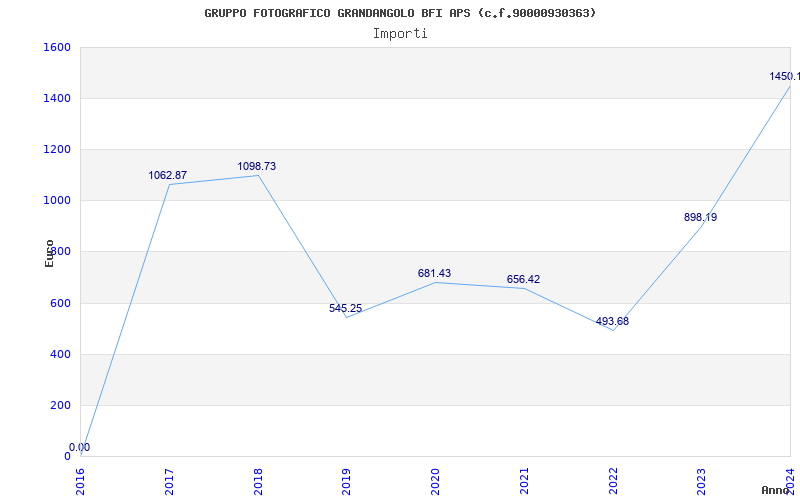
Task: Click the 2023 year axis label
Action: (x=702, y=481)
